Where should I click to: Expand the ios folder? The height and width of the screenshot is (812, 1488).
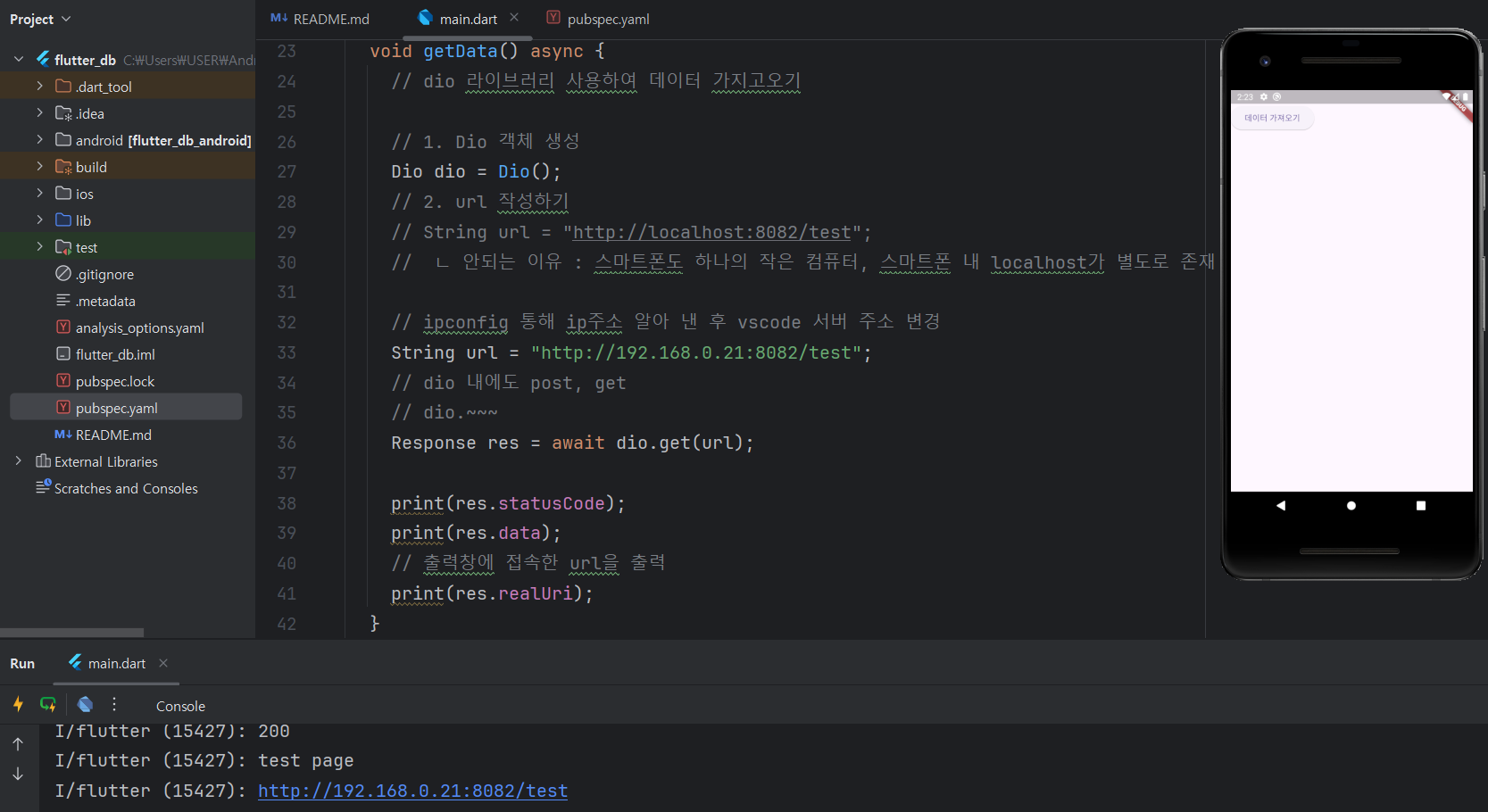click(39, 194)
